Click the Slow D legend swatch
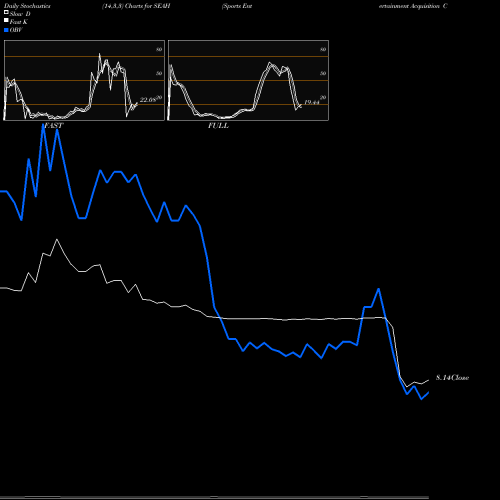The height and width of the screenshot is (500, 500). pos(6,13)
